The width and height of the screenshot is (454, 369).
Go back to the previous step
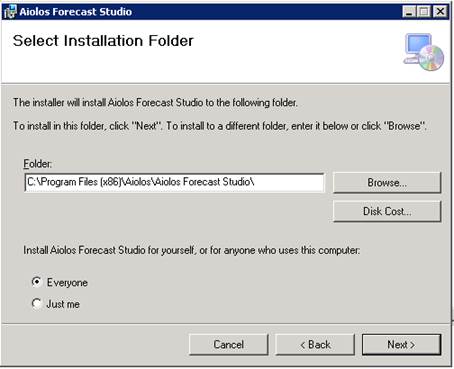point(315,344)
